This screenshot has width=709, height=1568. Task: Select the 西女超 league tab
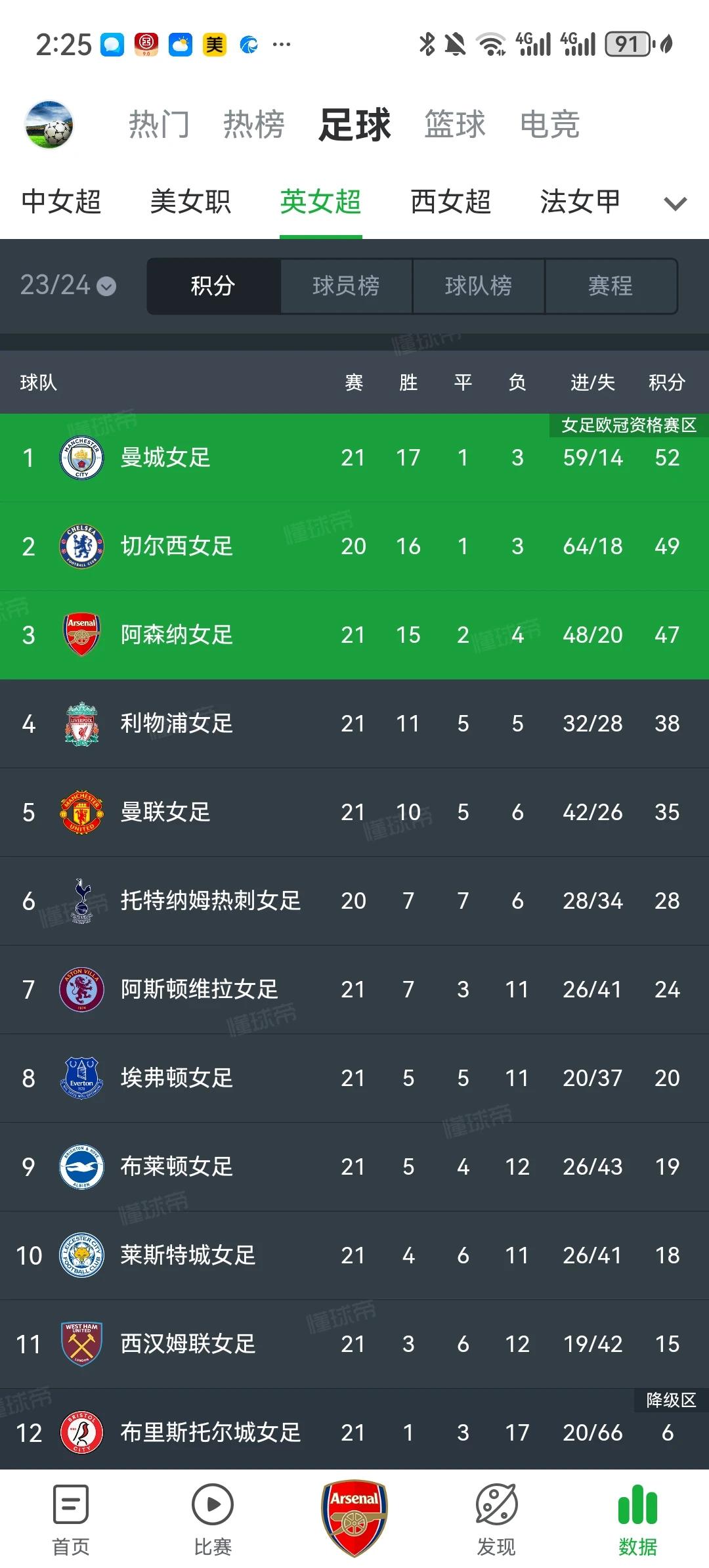[x=450, y=202]
